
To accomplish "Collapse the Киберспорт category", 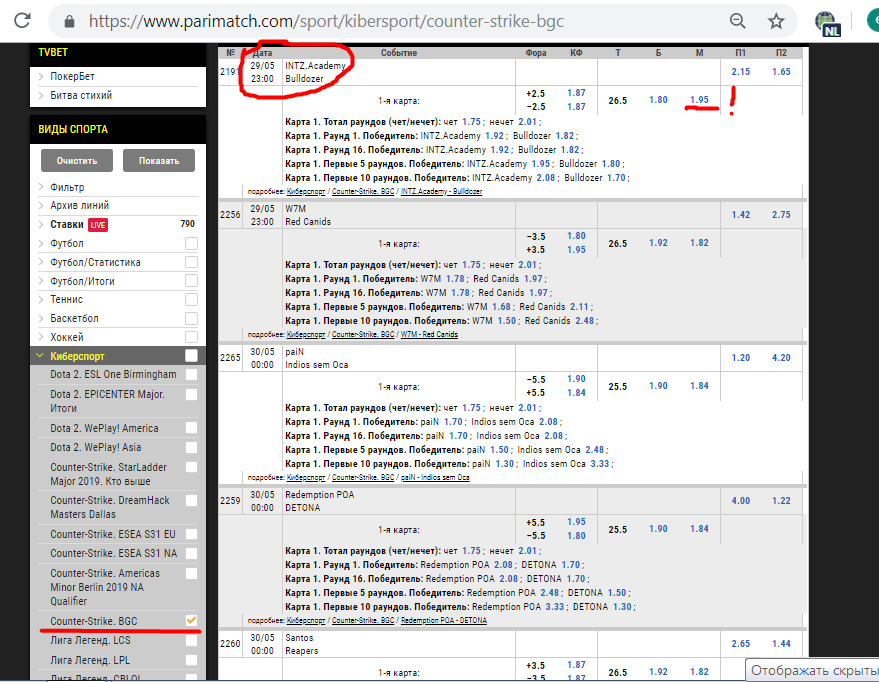I will 40,356.
